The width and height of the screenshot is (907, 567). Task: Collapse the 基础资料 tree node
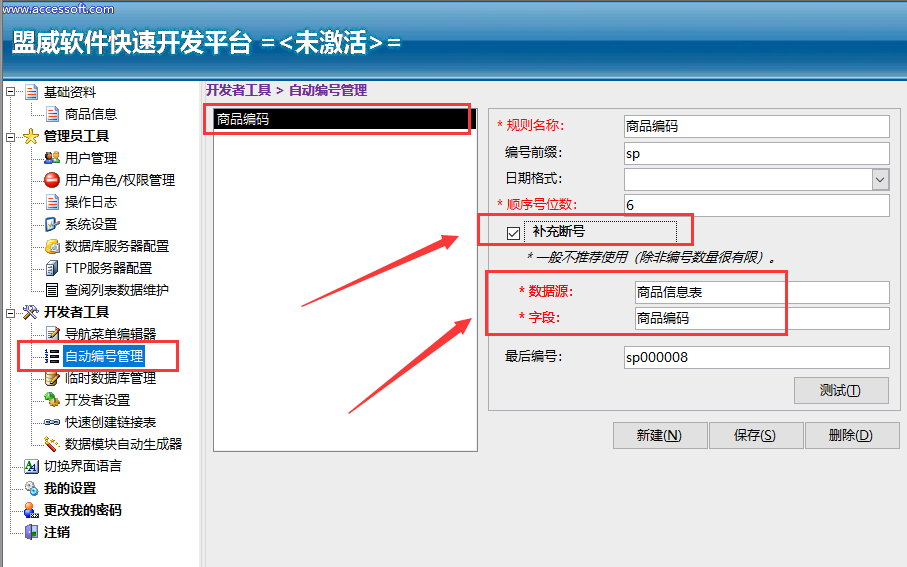coord(10,92)
